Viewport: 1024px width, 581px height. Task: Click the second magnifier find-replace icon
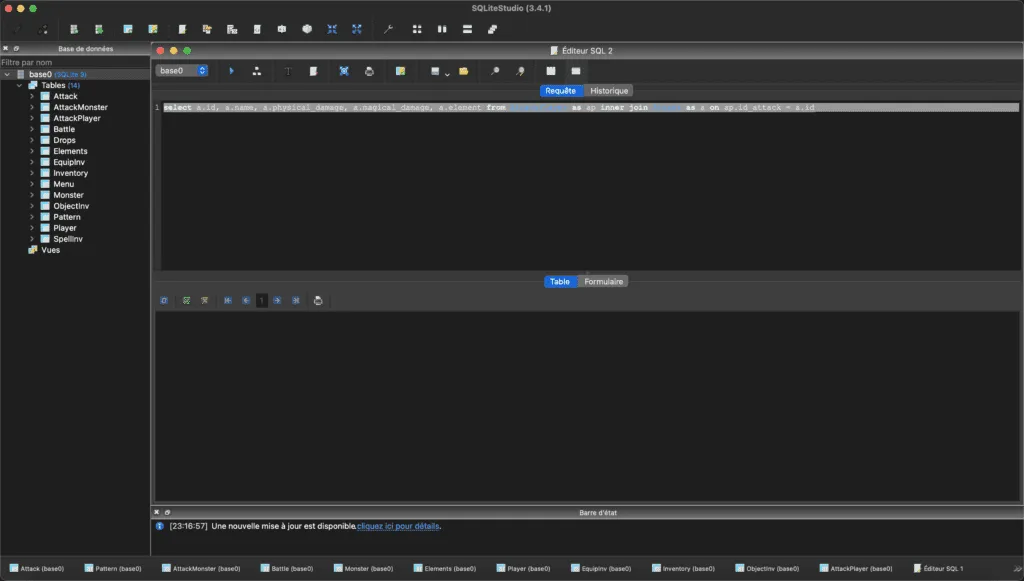(x=520, y=71)
